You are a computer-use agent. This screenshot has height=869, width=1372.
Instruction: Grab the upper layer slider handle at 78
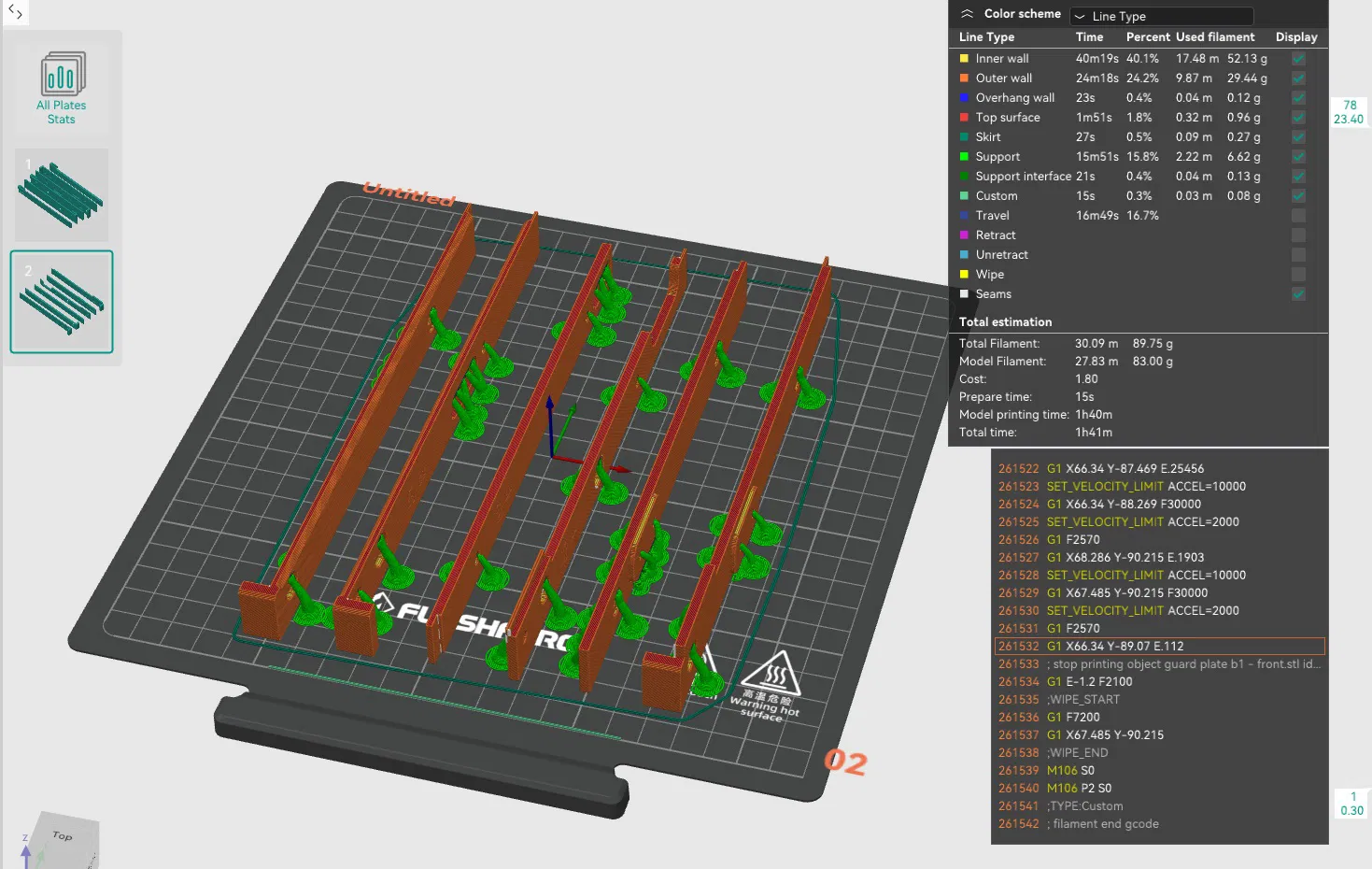1350,112
